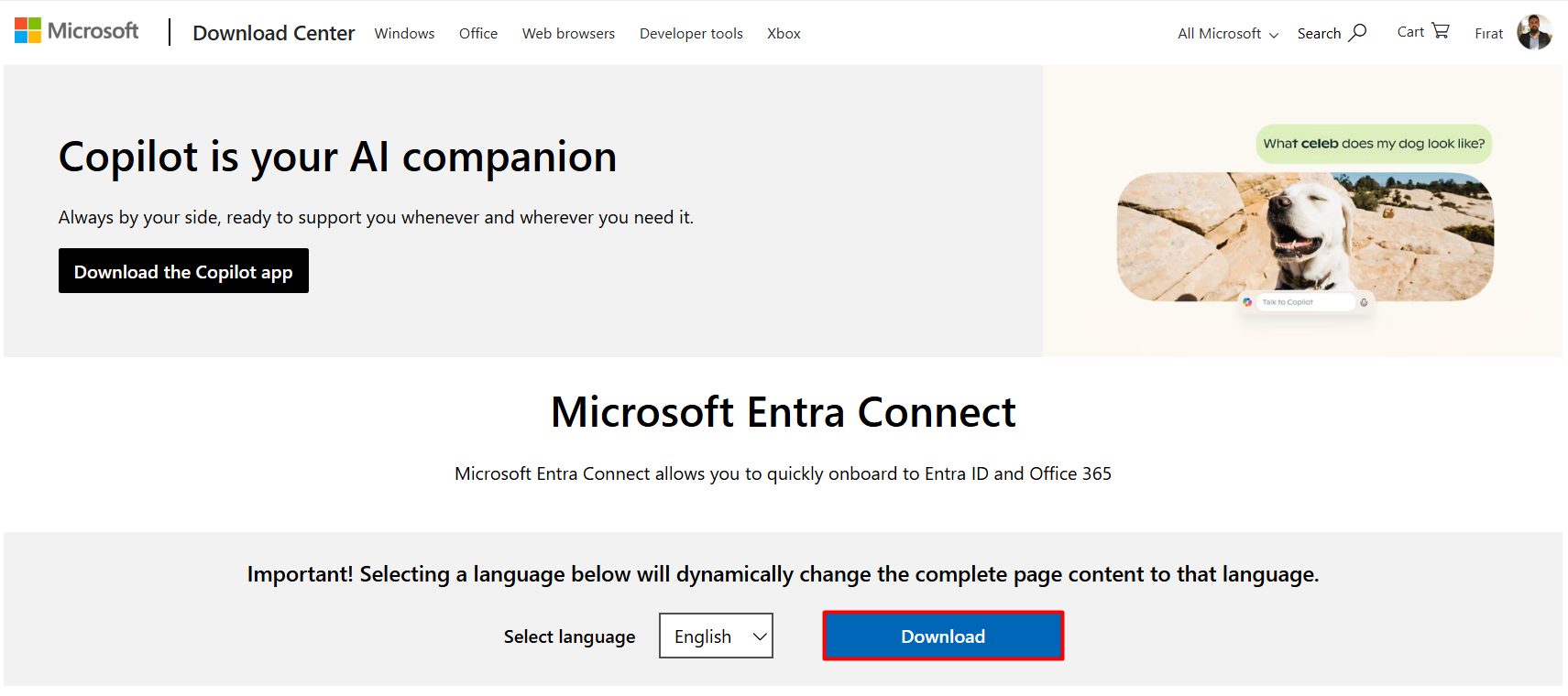1568x696 pixels.
Task: Click the blue Download button
Action: click(943, 636)
